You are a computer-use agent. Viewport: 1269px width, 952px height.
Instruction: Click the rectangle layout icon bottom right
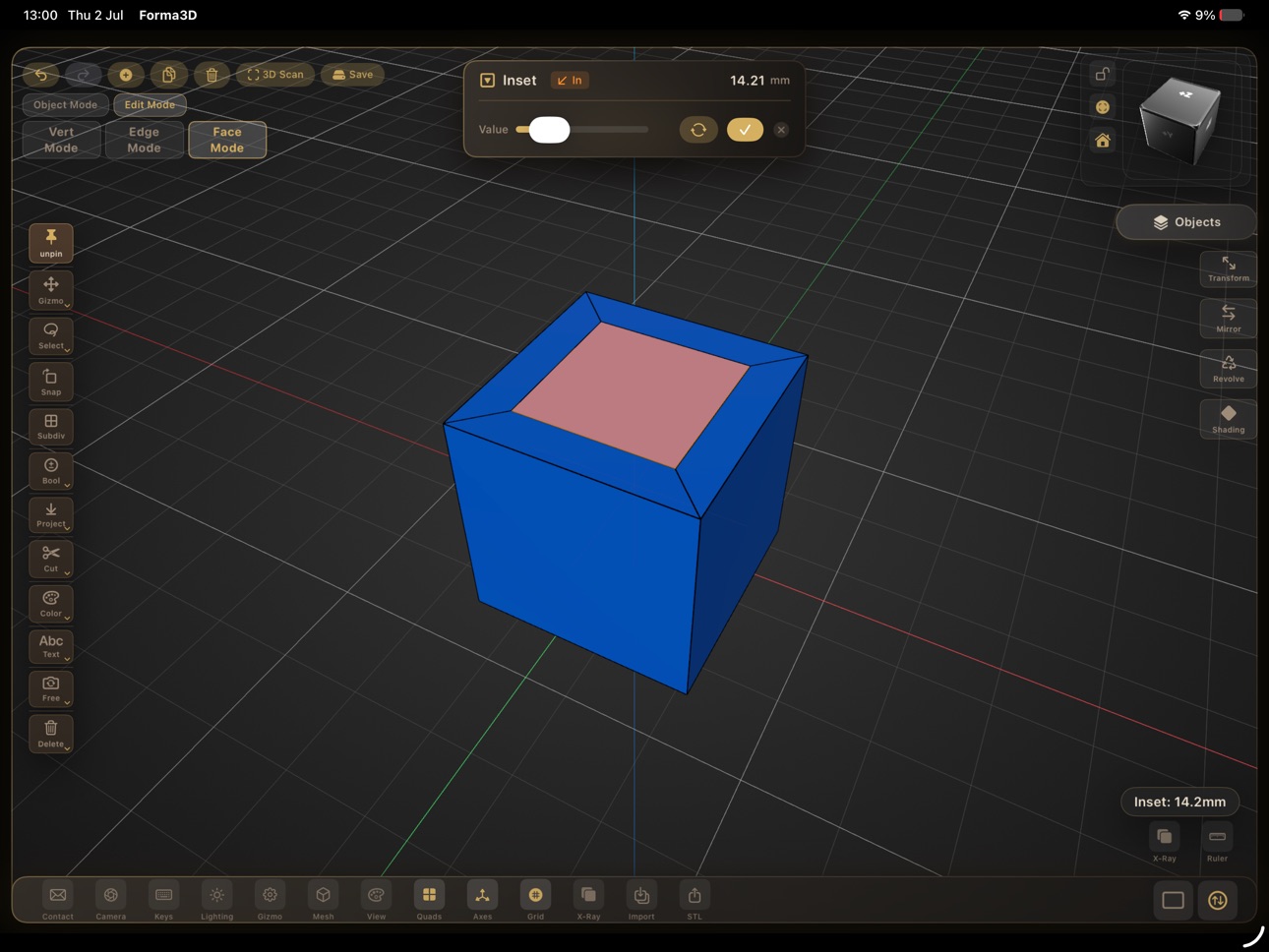point(1173,900)
